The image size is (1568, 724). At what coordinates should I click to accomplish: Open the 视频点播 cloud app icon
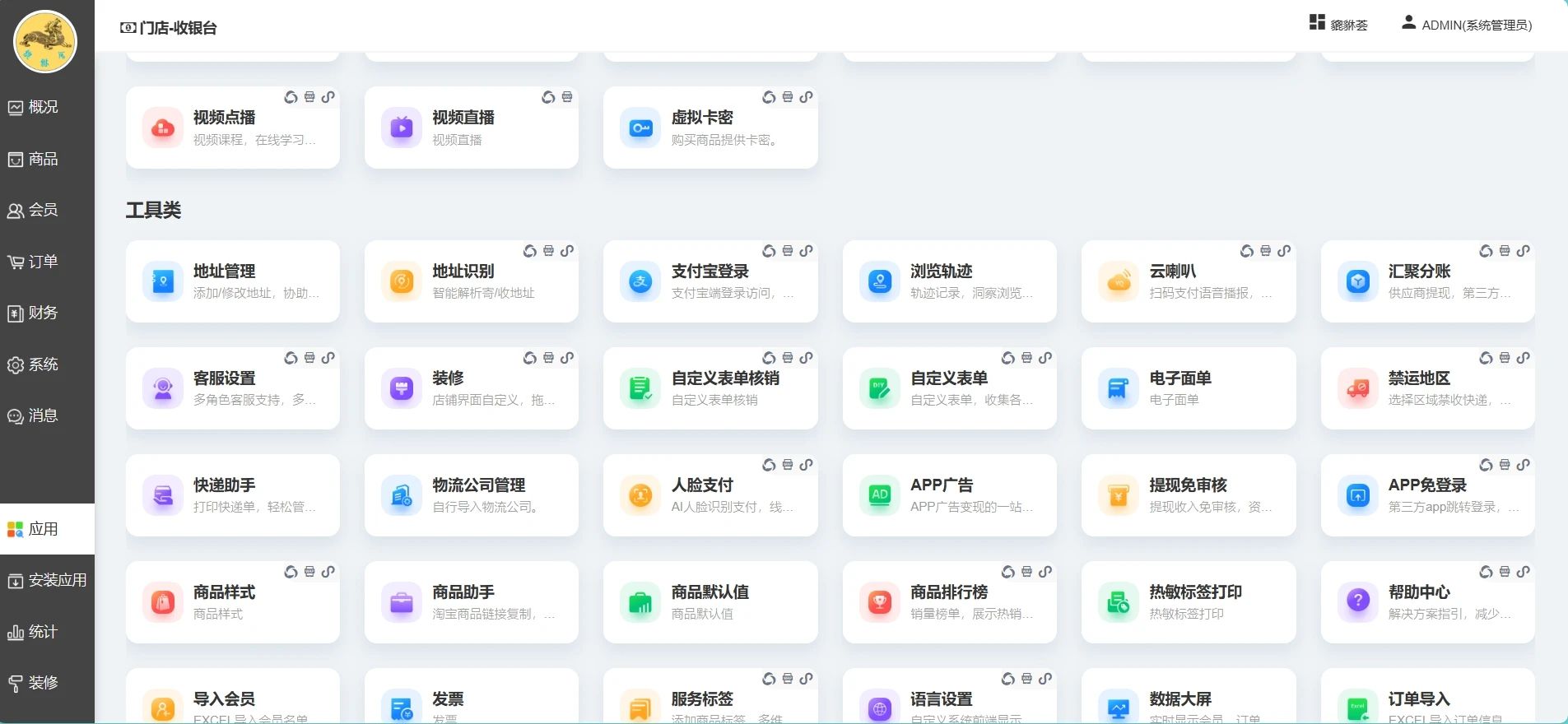pyautogui.click(x=163, y=128)
